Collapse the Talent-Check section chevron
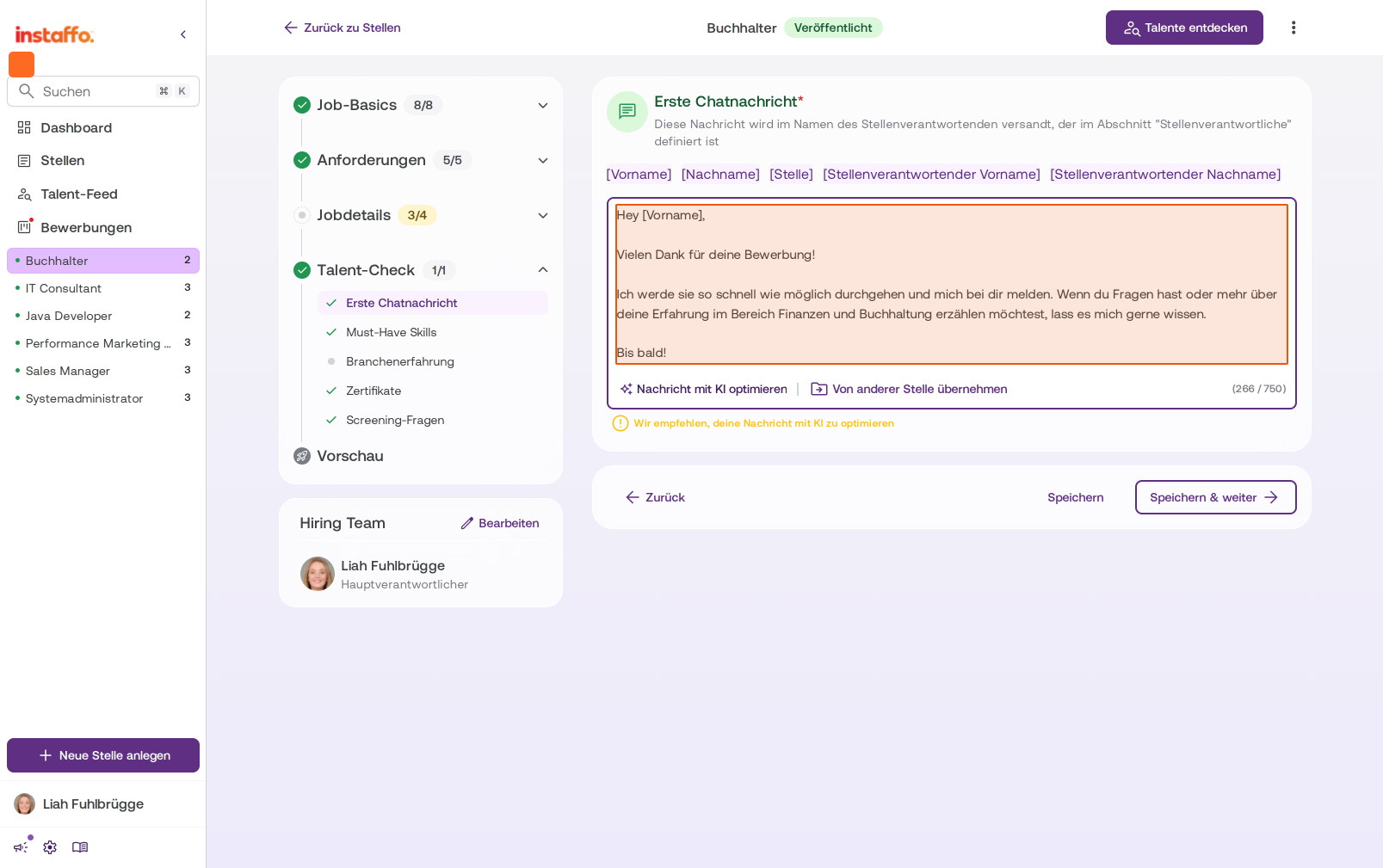Screen dimensions: 1383x868 tap(543, 270)
